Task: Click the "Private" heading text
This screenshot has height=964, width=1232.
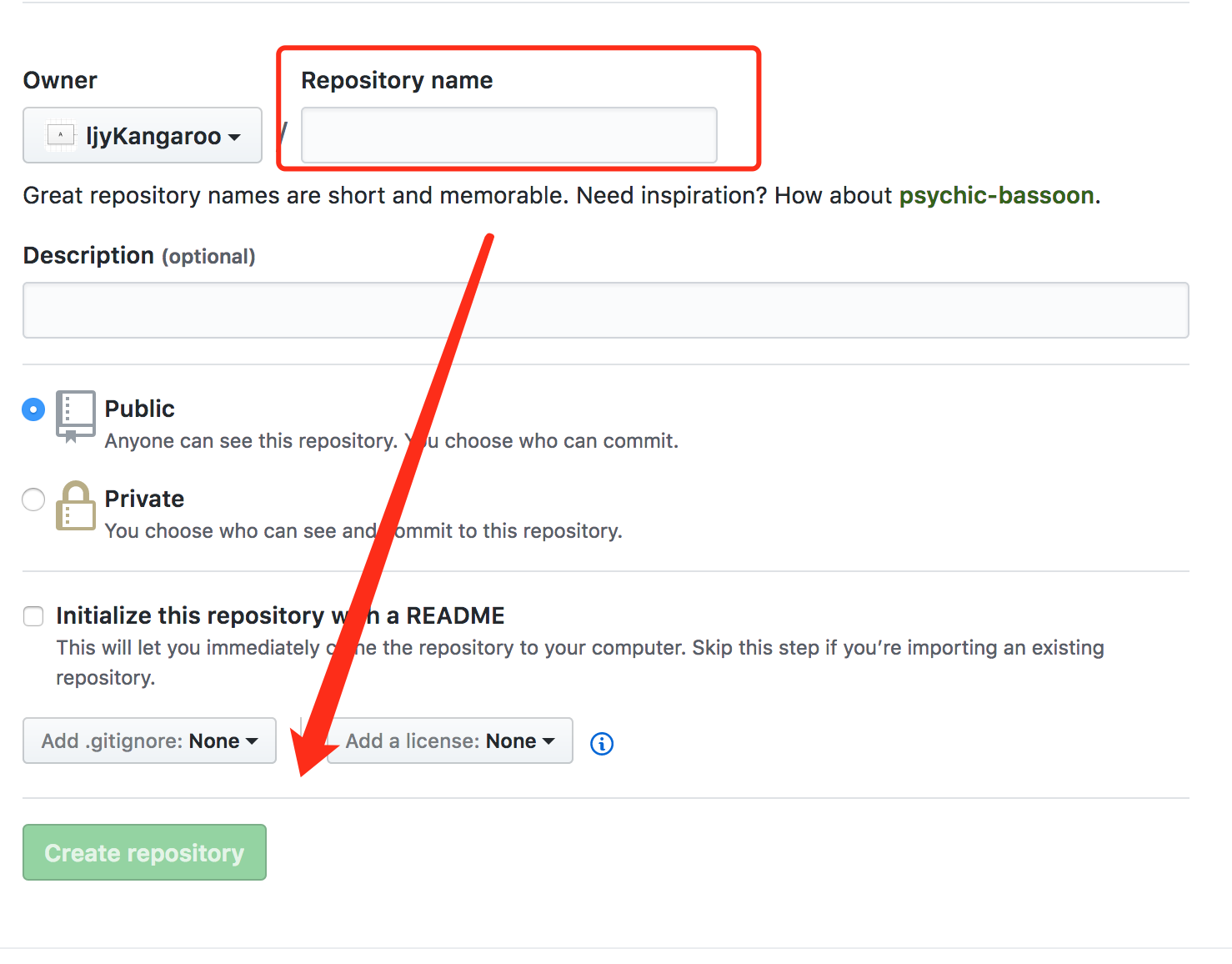Action: pyautogui.click(x=144, y=499)
